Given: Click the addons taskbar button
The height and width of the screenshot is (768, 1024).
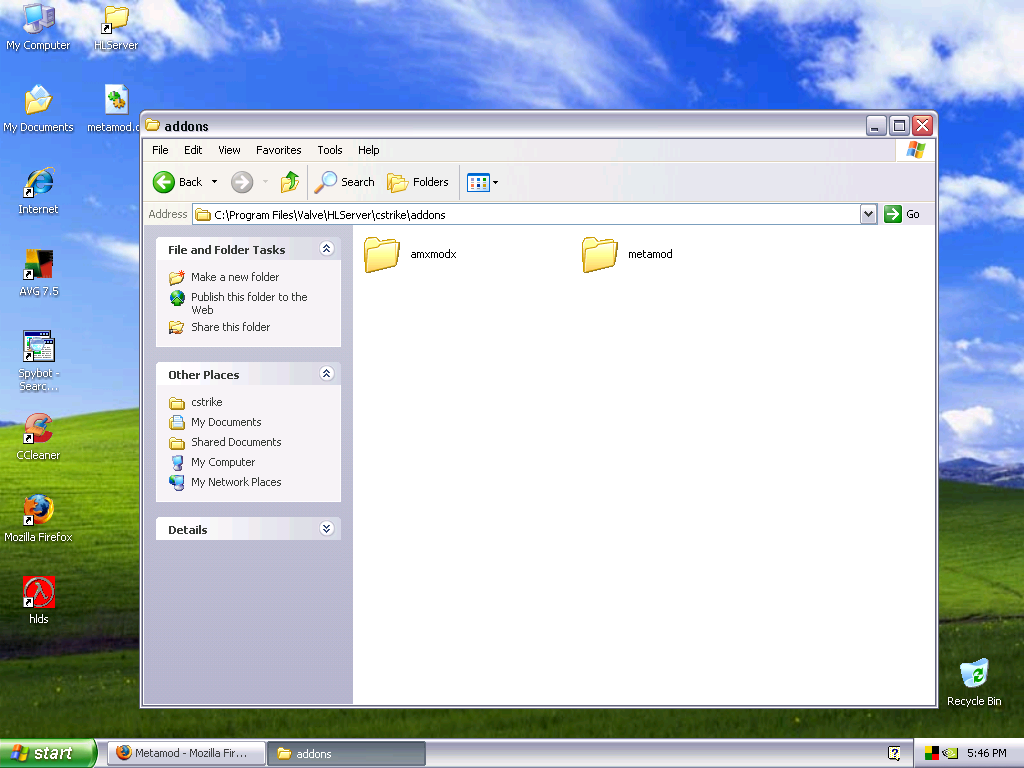Looking at the screenshot, I should (346, 753).
